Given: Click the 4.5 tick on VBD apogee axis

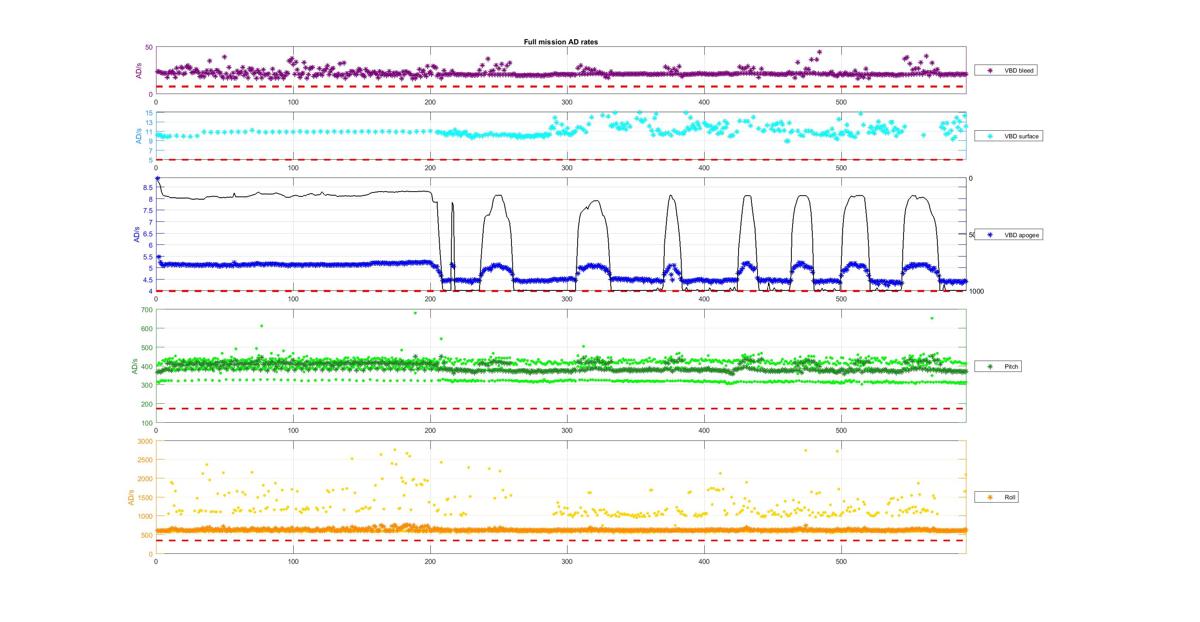Looking at the screenshot, I should (x=147, y=280).
